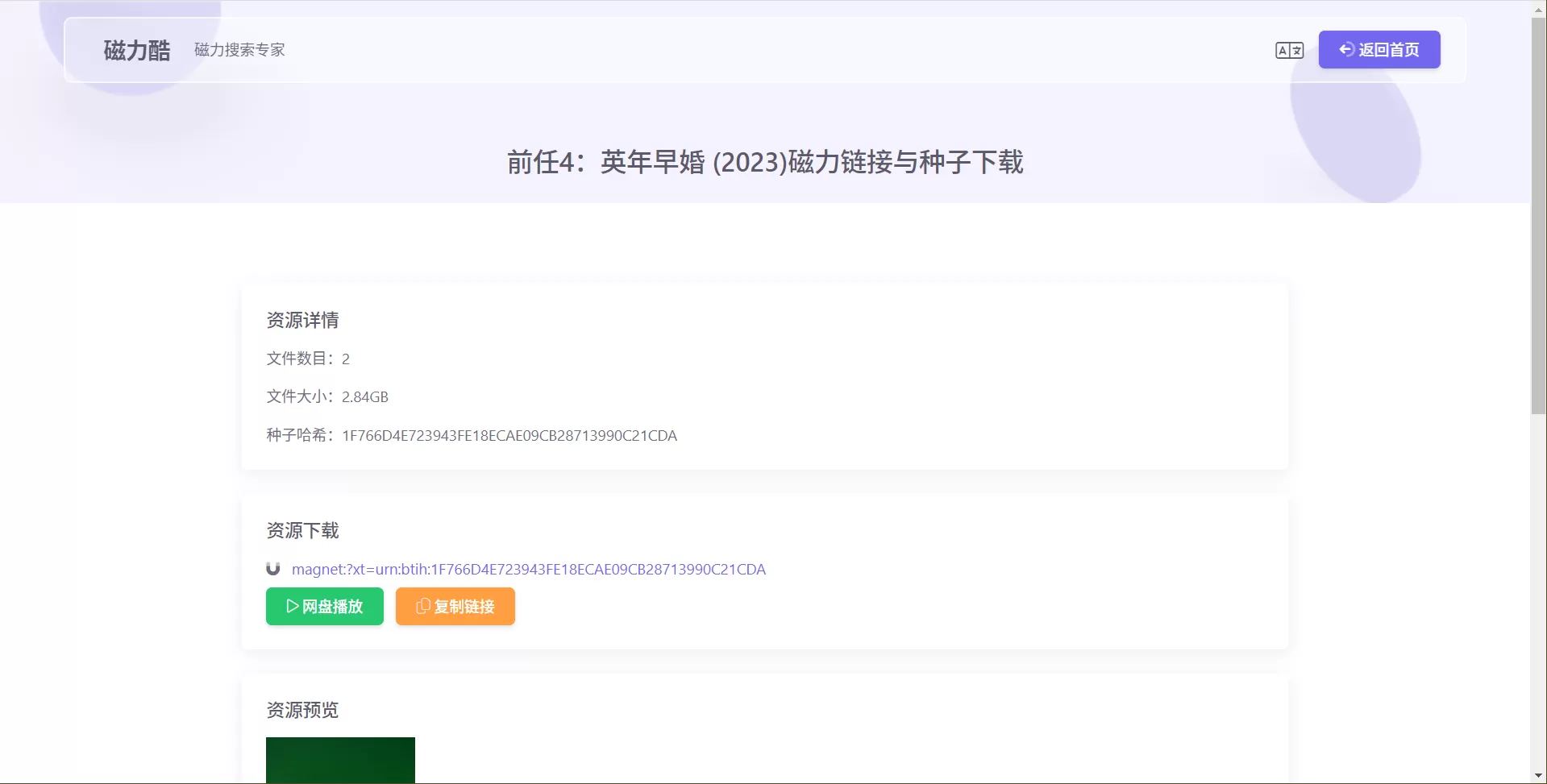This screenshot has width=1547, height=784.
Task: Click the 资源详情 section heading
Action: point(302,320)
